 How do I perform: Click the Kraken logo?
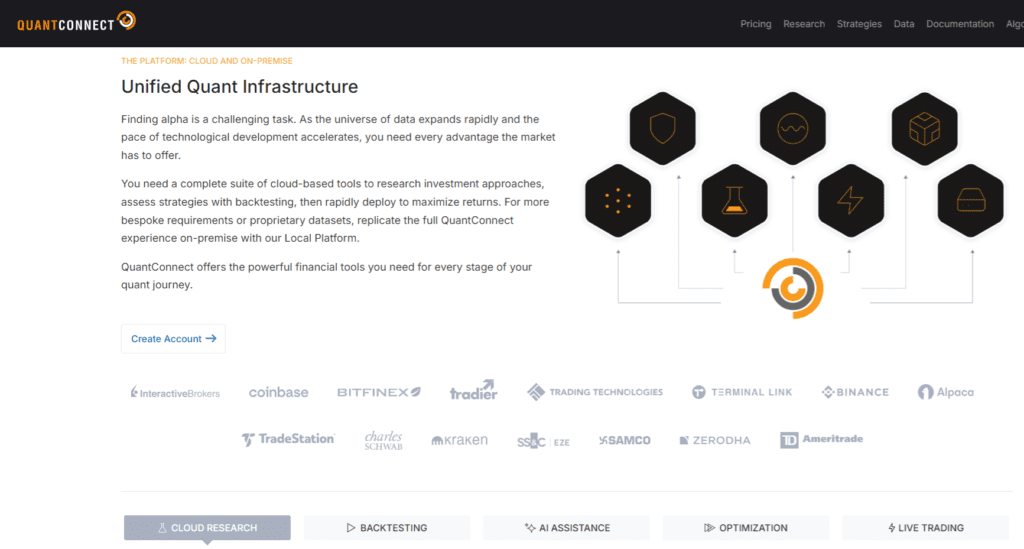(x=460, y=440)
